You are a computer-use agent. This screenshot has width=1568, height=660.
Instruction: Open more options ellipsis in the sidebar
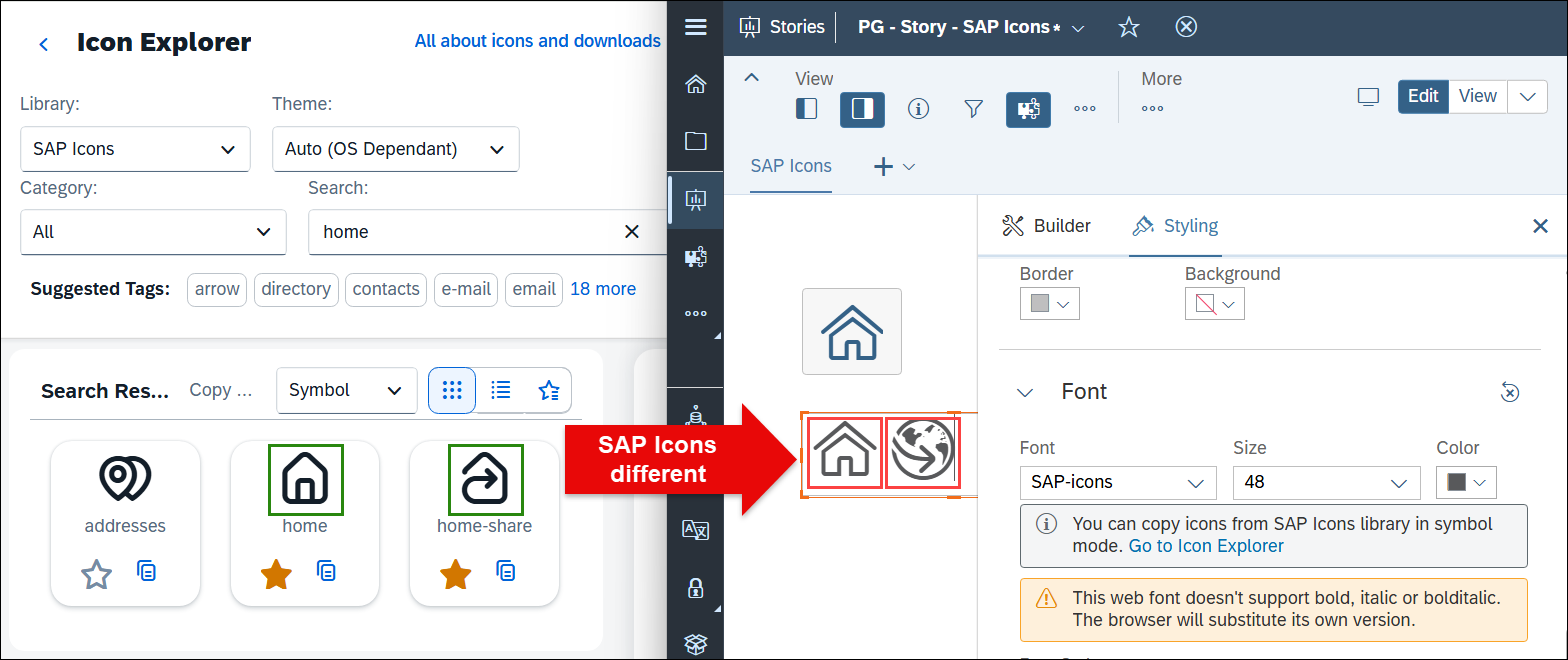click(696, 314)
